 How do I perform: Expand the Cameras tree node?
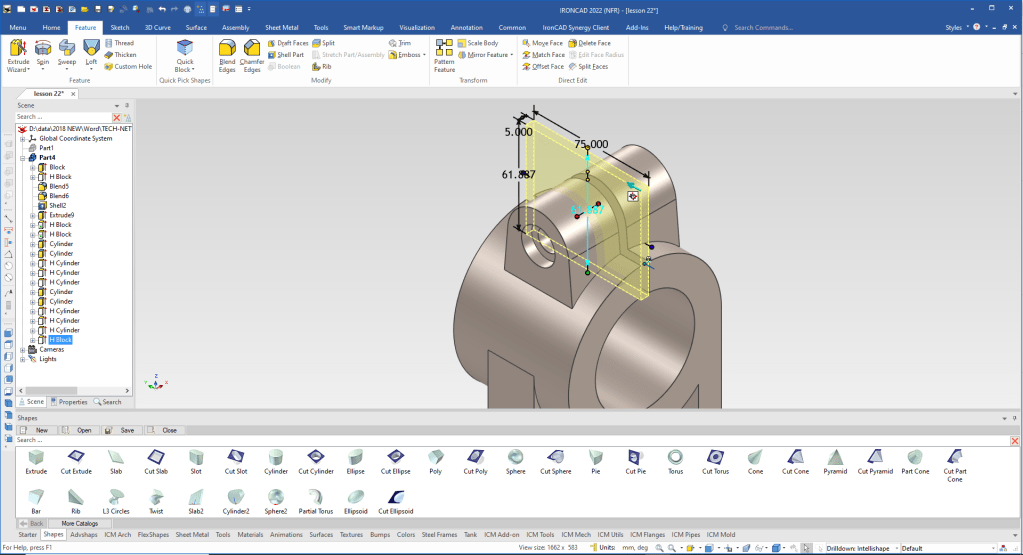(23, 349)
